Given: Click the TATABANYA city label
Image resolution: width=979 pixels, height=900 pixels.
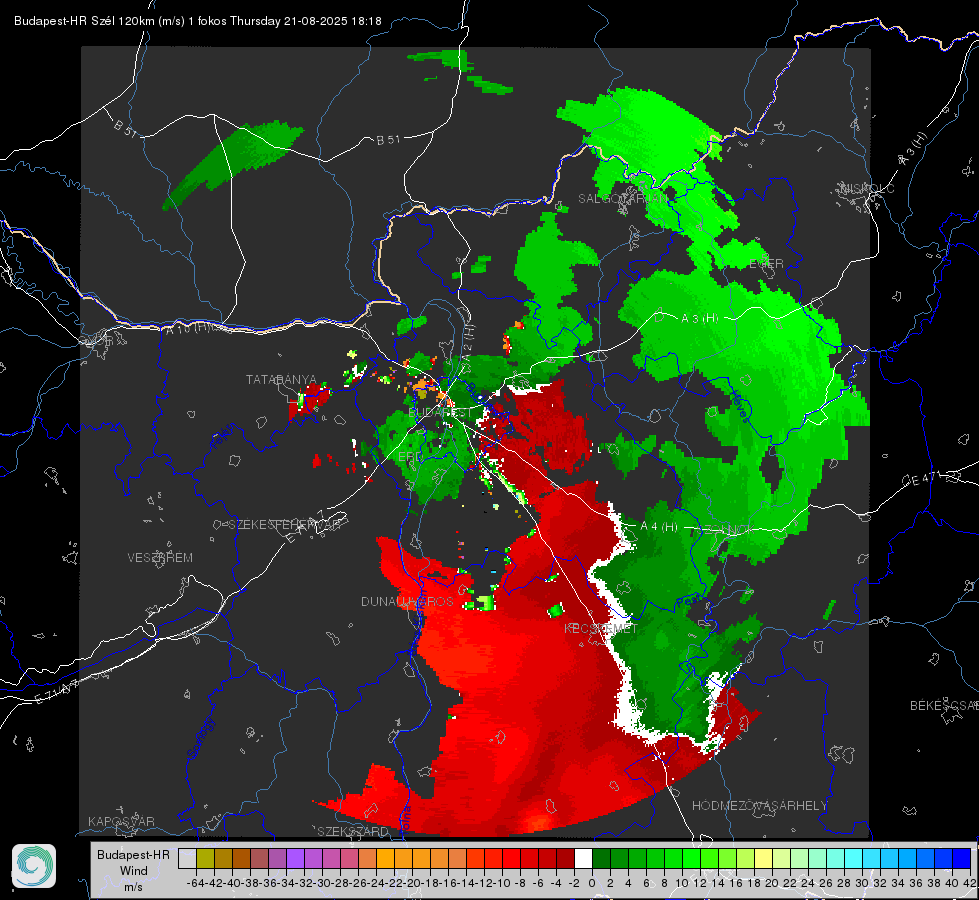Looking at the screenshot, I should coord(281,380).
